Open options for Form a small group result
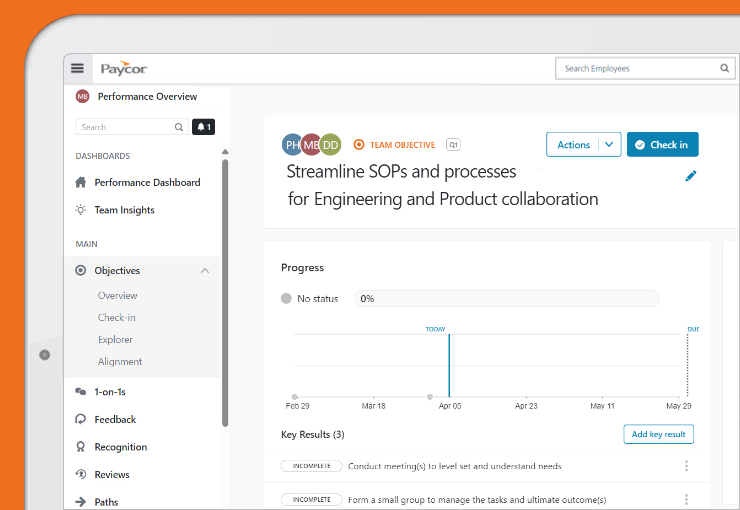Image resolution: width=740 pixels, height=510 pixels. [686, 499]
